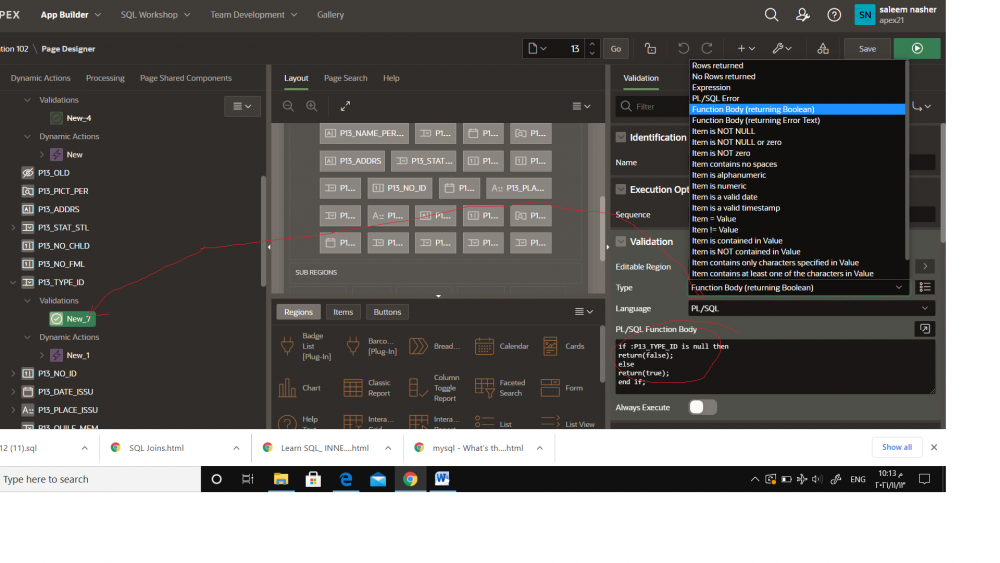Open the Language PL/SQL dropdown
1000x563 pixels.
(810, 309)
